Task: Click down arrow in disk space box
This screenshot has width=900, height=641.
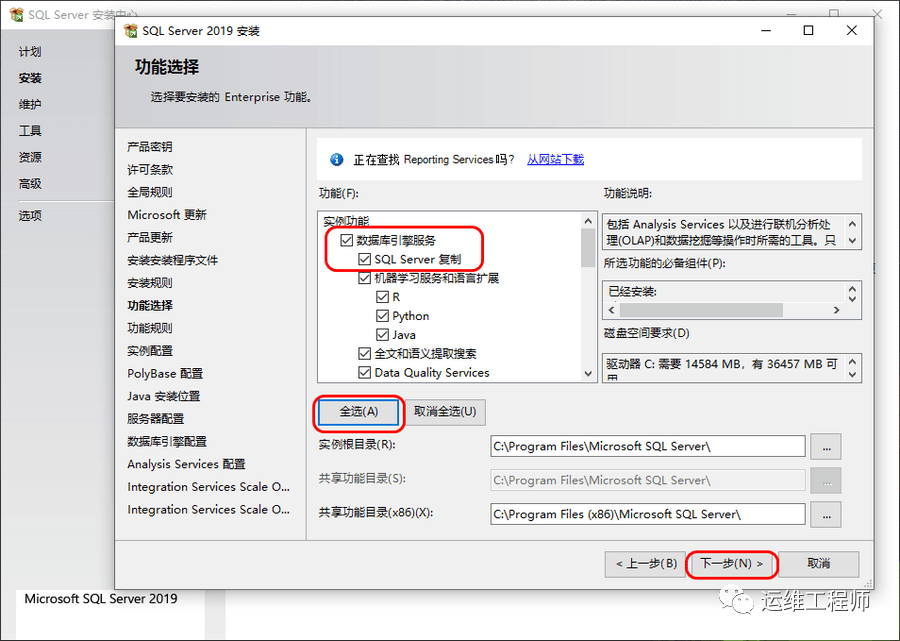Action: point(852,375)
